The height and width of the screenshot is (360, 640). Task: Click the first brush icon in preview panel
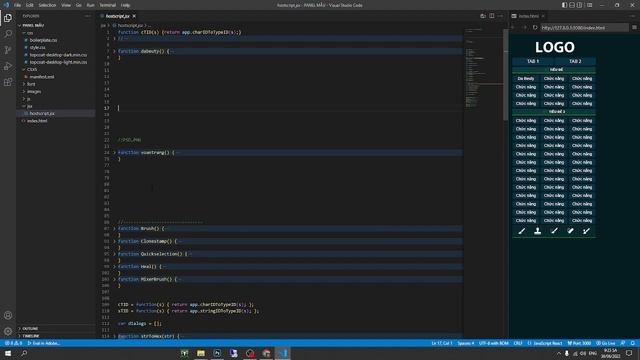click(522, 231)
